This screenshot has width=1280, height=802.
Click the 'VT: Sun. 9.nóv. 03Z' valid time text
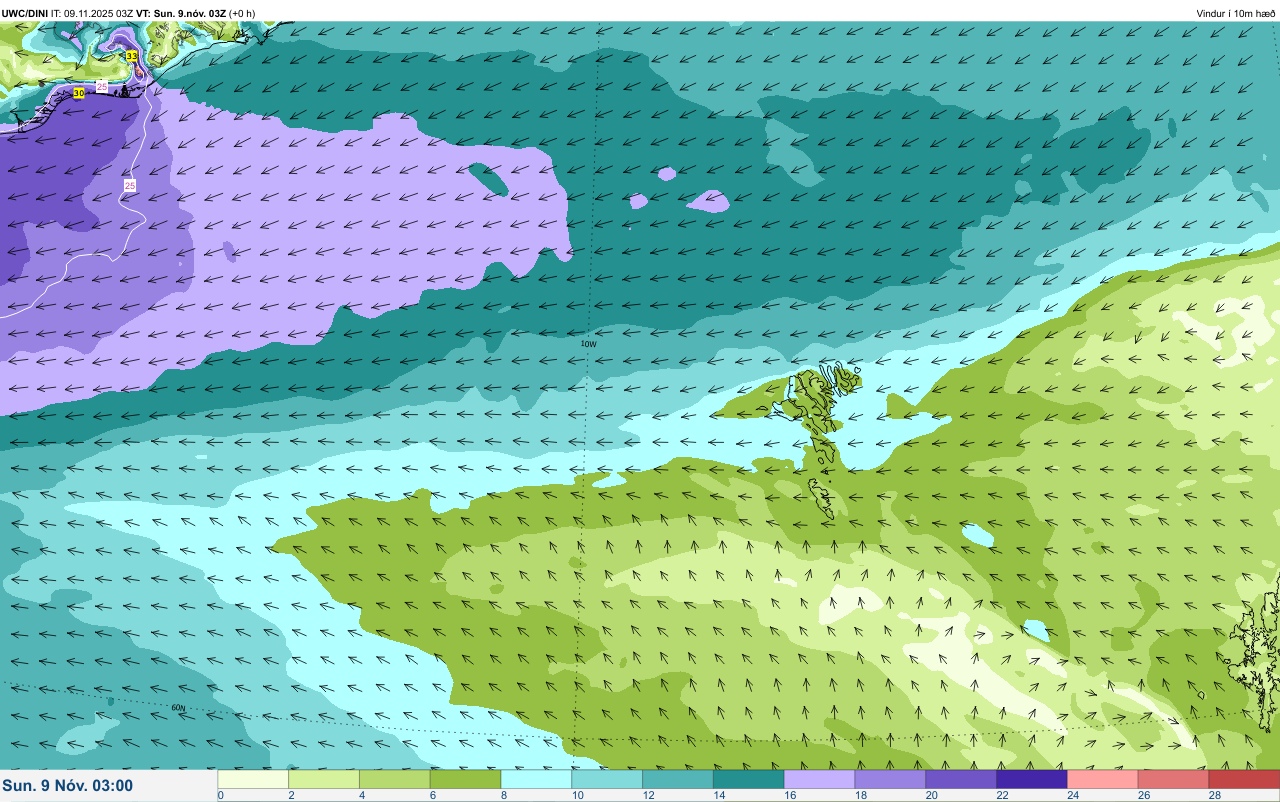[x=181, y=13]
